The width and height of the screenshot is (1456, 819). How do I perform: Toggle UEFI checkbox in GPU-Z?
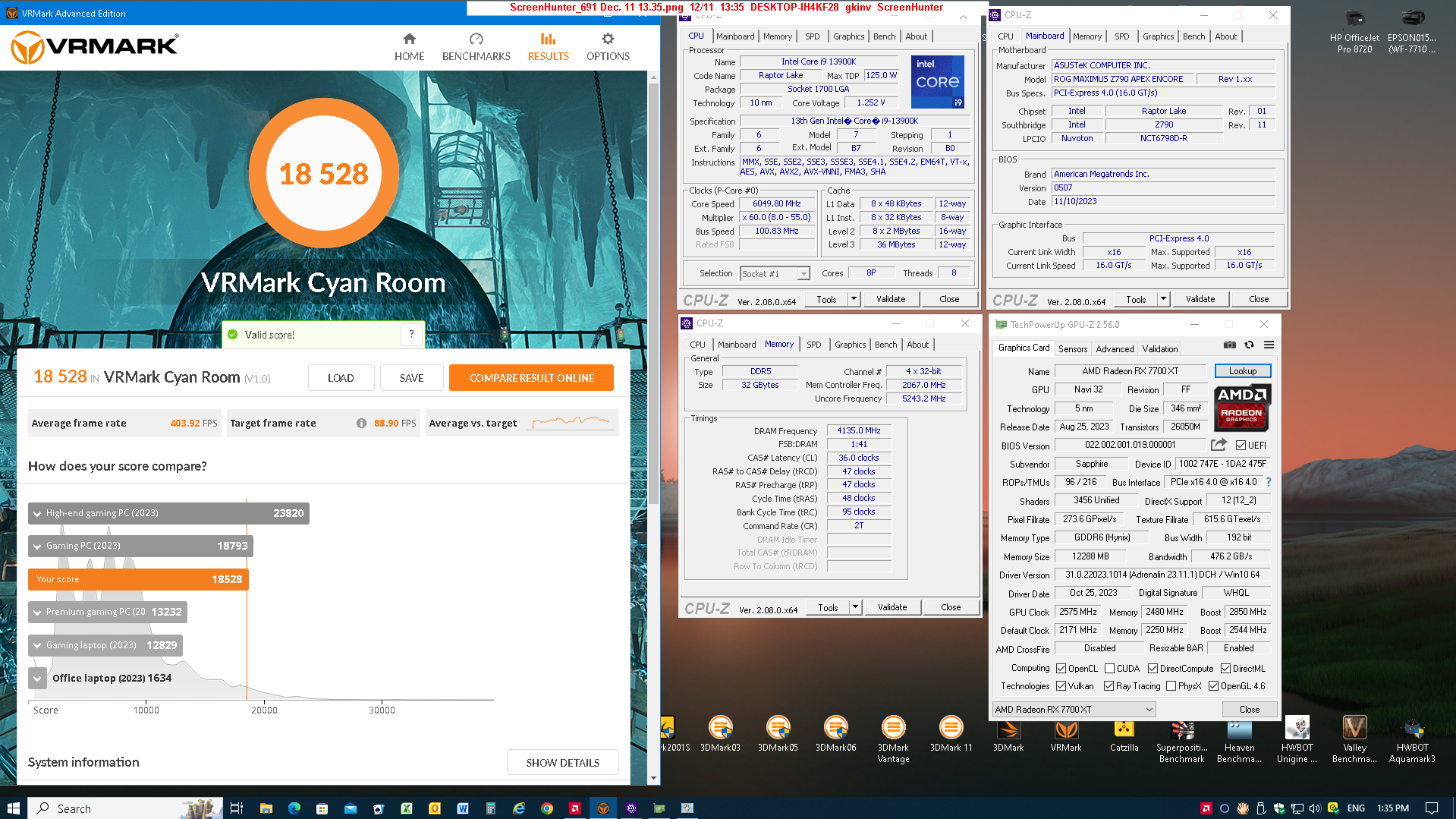1241,445
